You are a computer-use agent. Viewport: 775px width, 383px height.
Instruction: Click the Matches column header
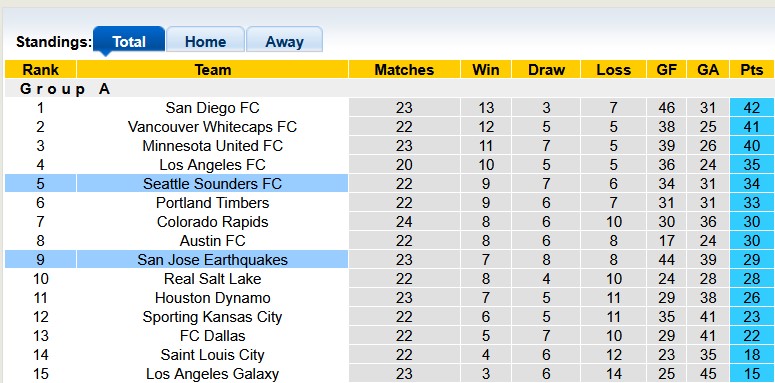(404, 69)
